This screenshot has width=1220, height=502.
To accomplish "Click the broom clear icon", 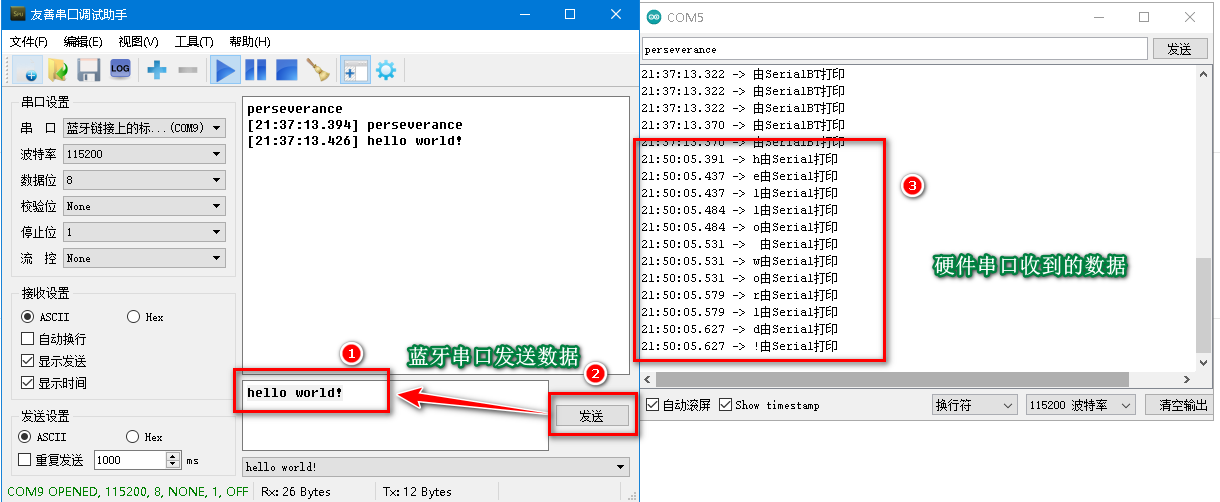I will [318, 70].
